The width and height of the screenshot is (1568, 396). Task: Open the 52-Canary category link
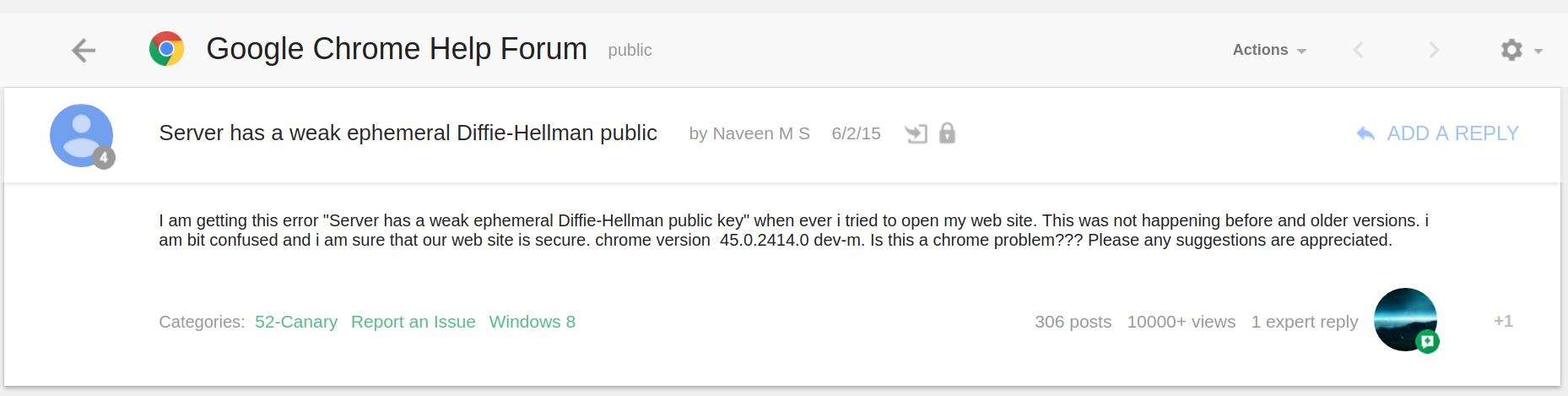pos(295,322)
